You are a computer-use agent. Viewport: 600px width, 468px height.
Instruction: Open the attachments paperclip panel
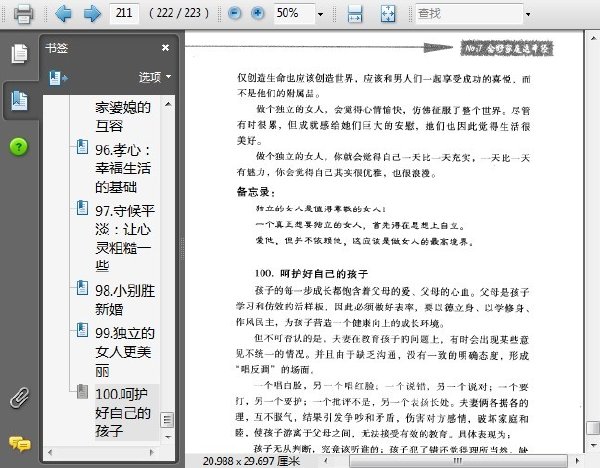pos(19,398)
